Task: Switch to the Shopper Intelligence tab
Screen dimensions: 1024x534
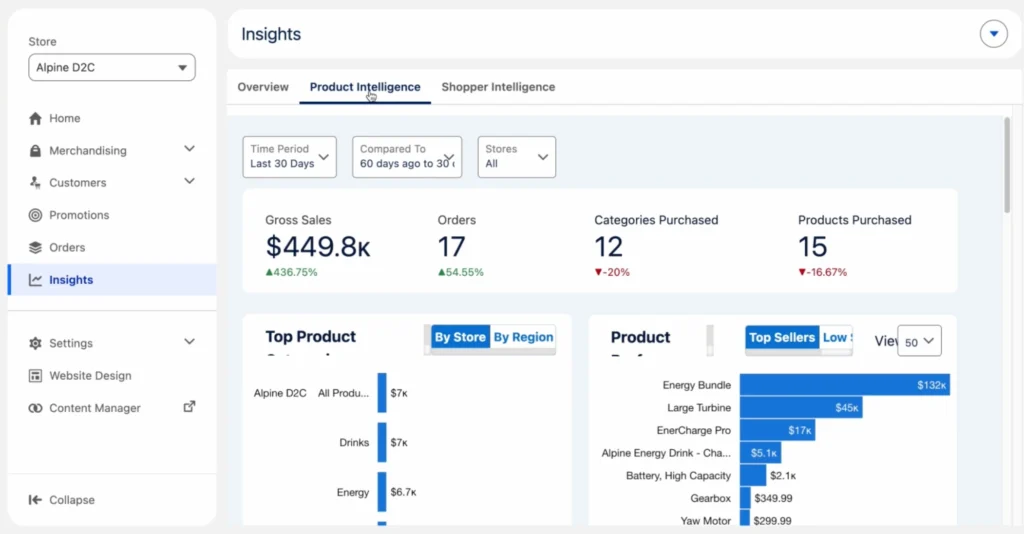Action: coord(498,87)
